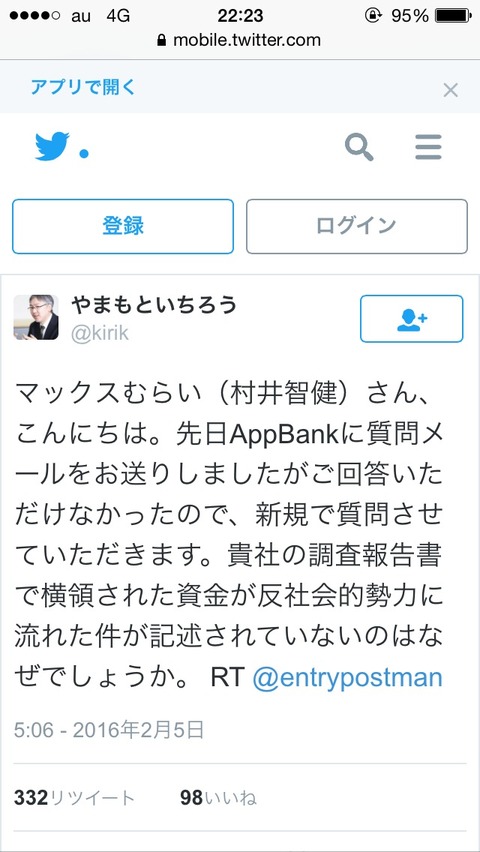This screenshot has width=480, height=852.
Task: Tap the lock icon in address bar
Action: pyautogui.click(x=161, y=40)
